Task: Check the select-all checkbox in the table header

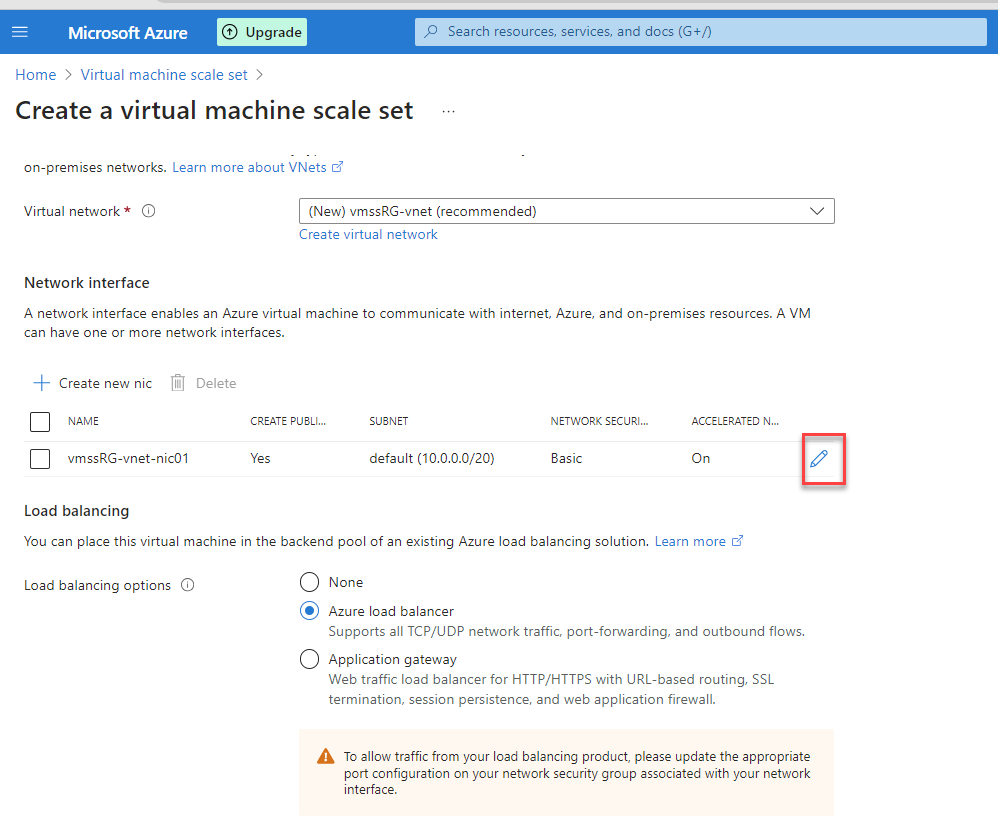Action: pos(39,421)
